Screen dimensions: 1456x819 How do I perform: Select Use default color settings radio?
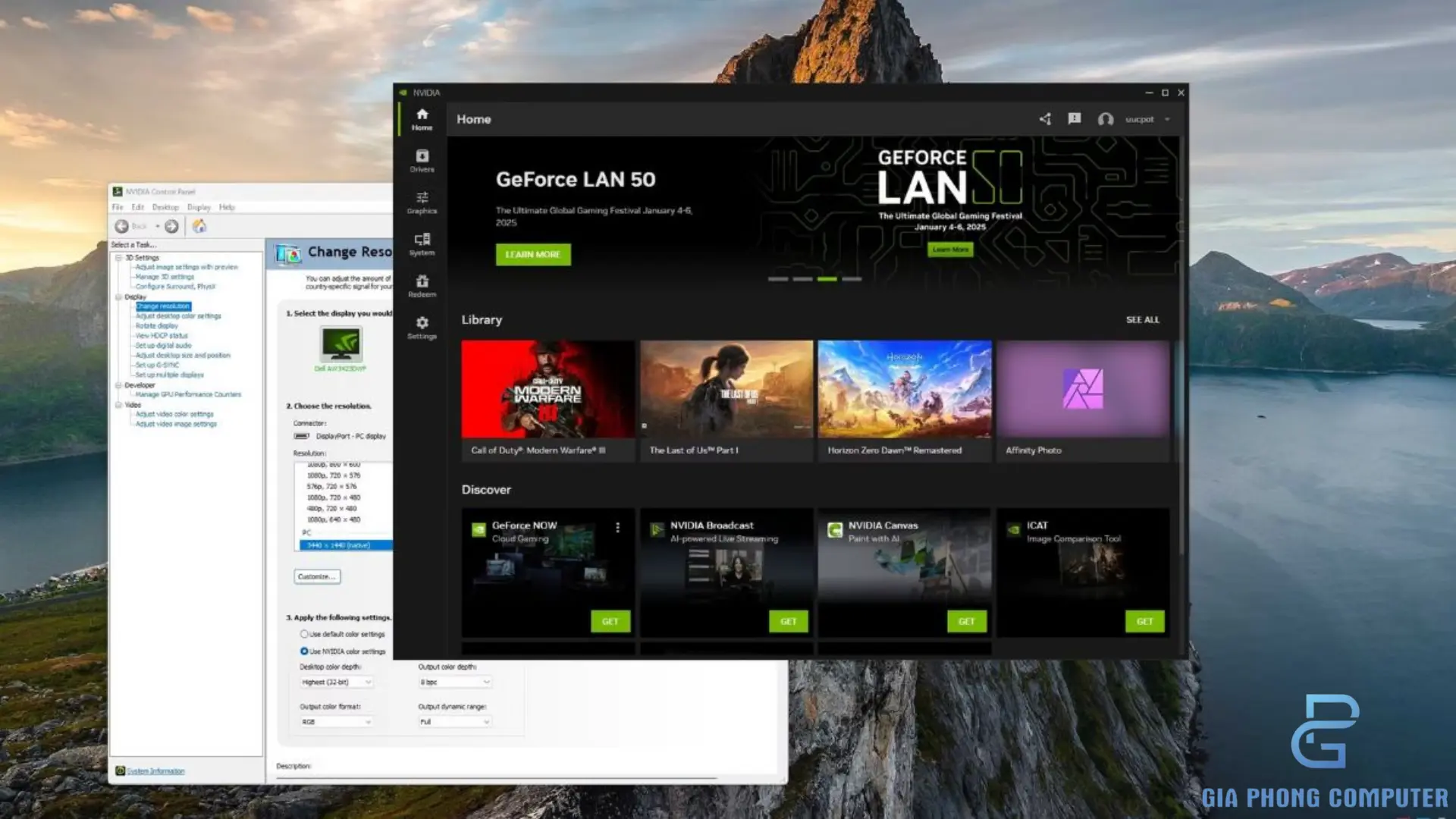click(x=304, y=634)
